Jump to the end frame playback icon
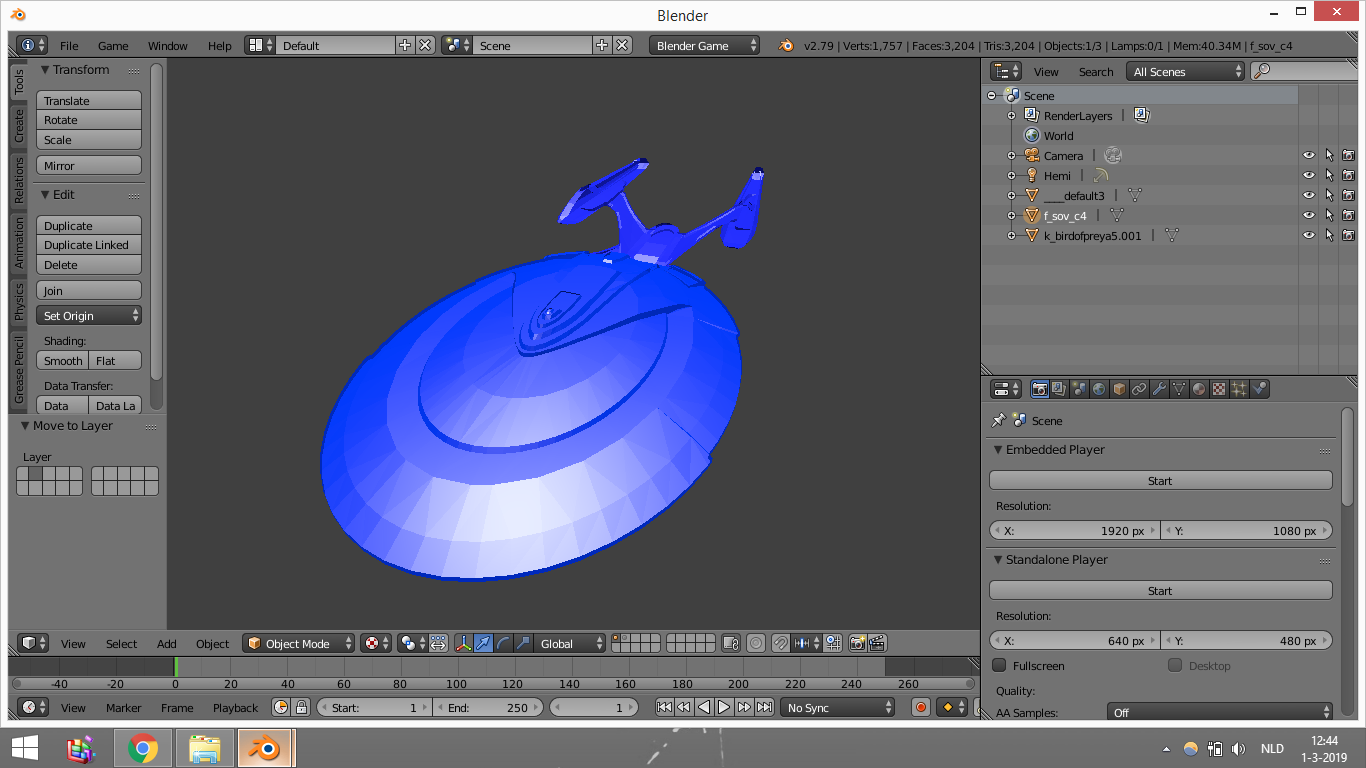Image resolution: width=1366 pixels, height=768 pixels. coord(764,707)
